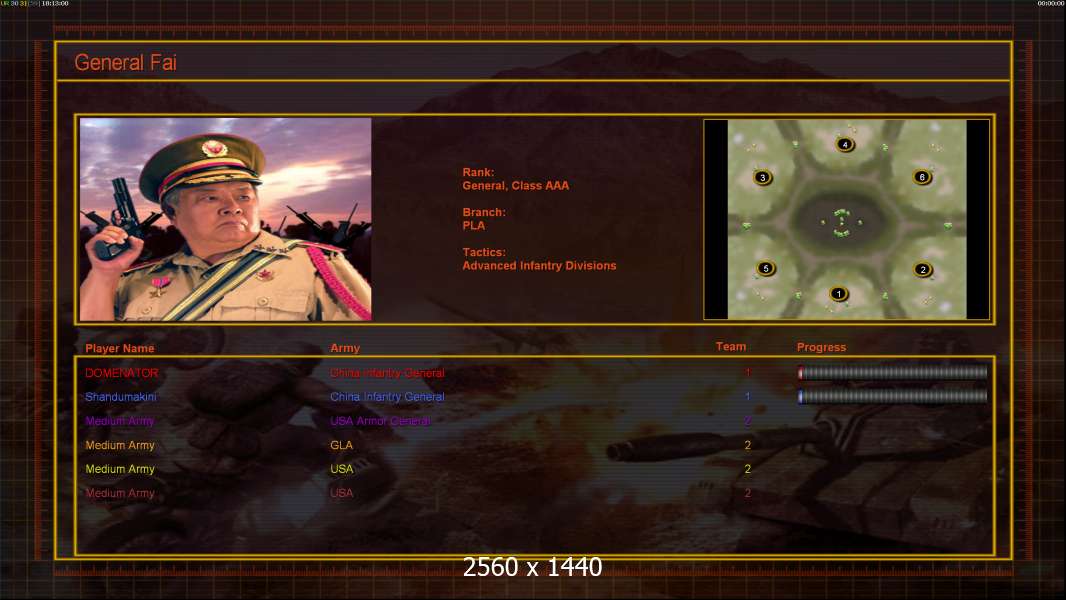Click the "Team" column header
Image resolution: width=1066 pixels, height=600 pixels.
[731, 347]
